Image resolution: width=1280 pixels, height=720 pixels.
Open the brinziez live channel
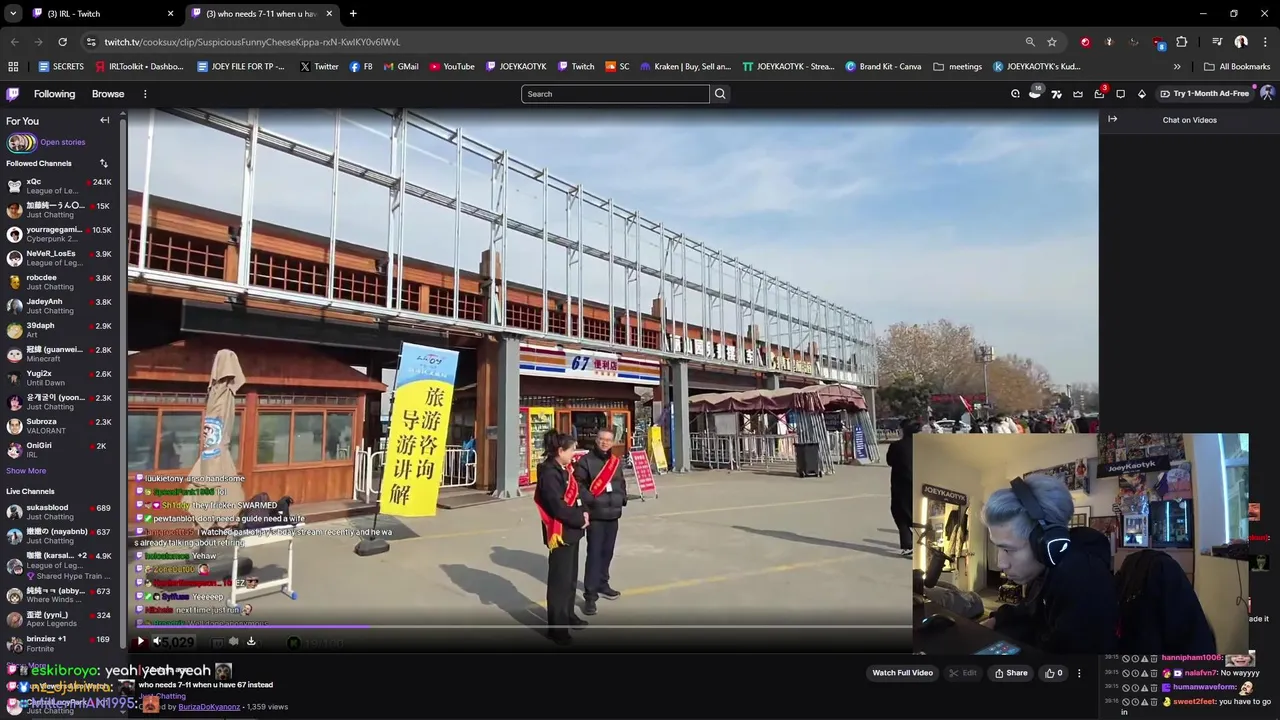(x=60, y=643)
